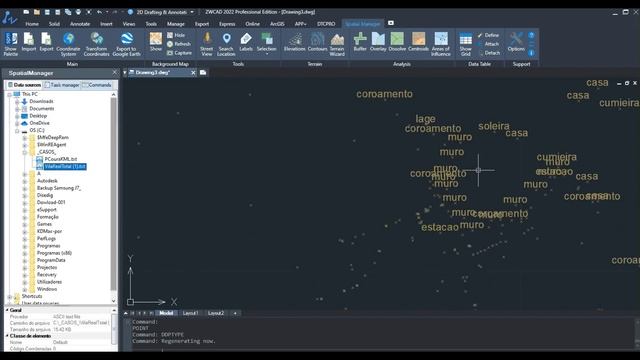
Task: Collapse the This PC node
Action: (x=9, y=94)
